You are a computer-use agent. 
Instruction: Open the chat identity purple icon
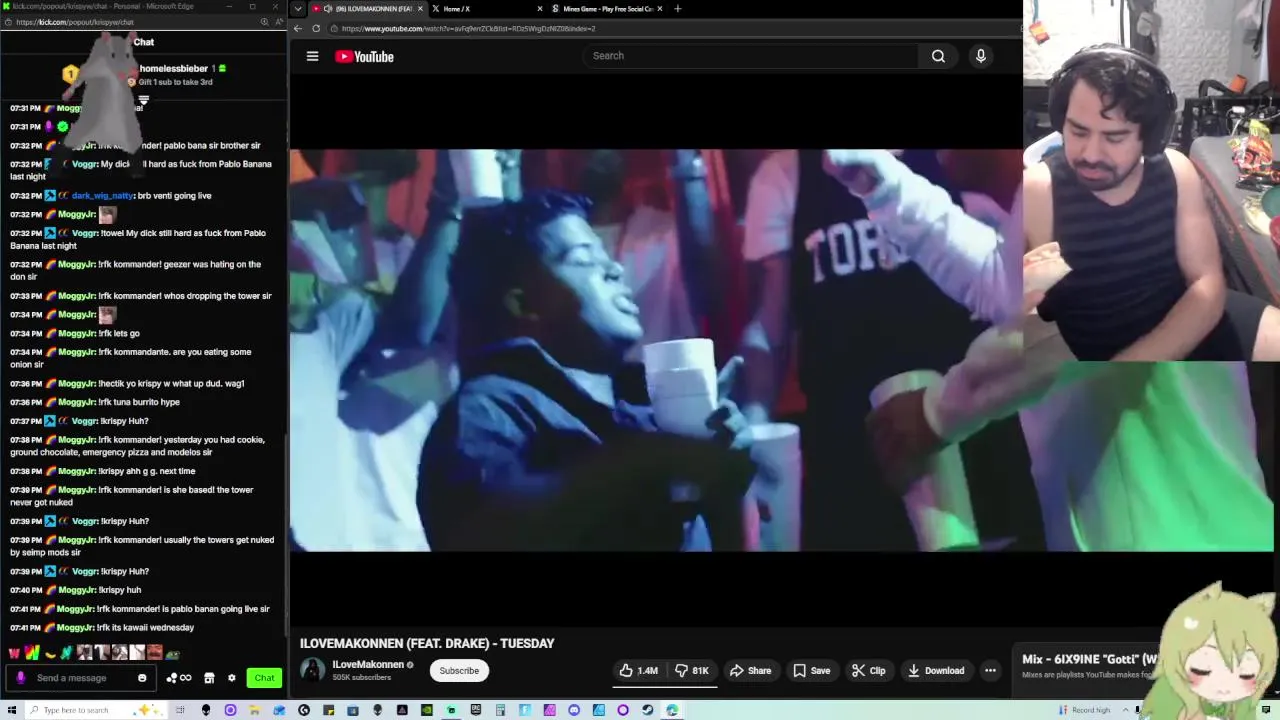click(21, 678)
